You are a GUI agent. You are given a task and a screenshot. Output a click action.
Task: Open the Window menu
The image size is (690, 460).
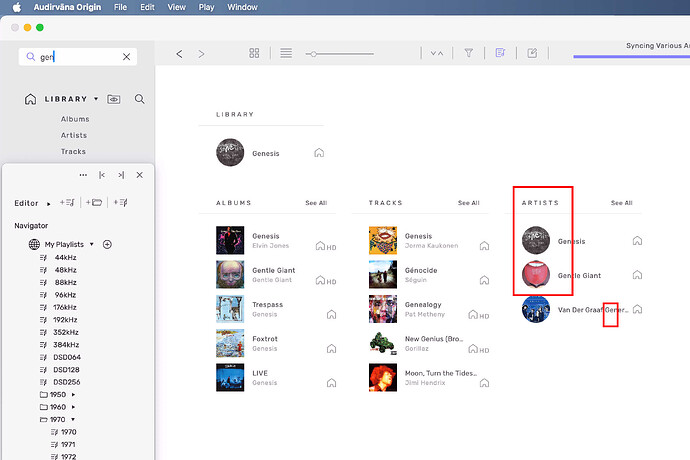(242, 7)
